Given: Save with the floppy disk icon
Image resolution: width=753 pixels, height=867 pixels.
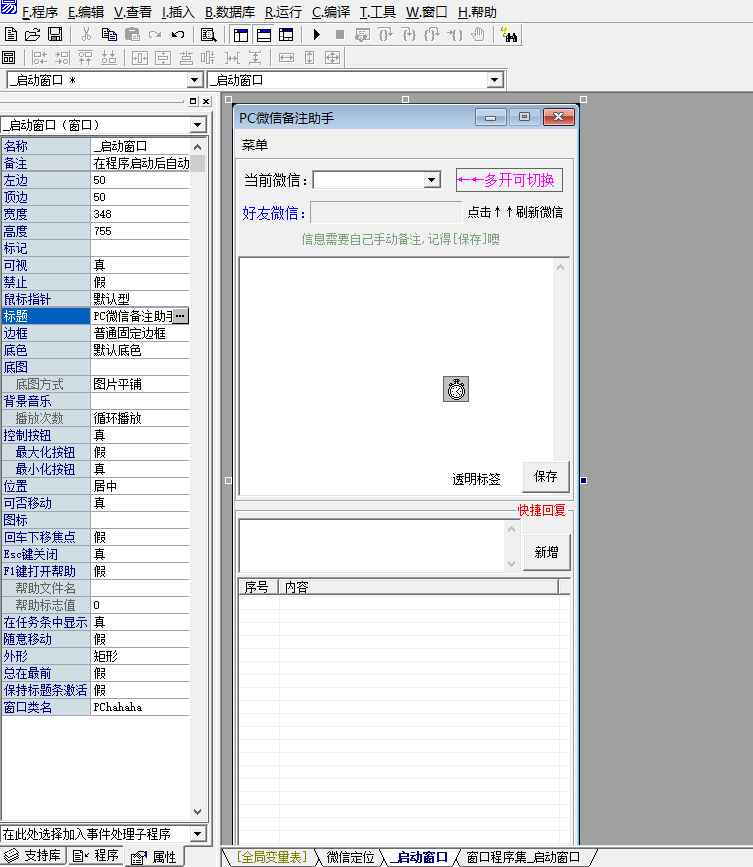Looking at the screenshot, I should click(55, 34).
